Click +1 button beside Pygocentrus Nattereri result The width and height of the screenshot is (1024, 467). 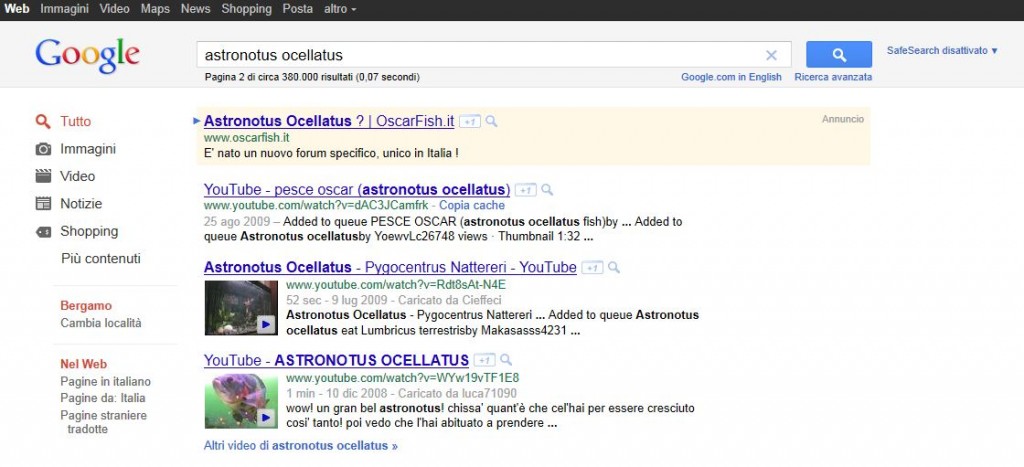point(592,268)
